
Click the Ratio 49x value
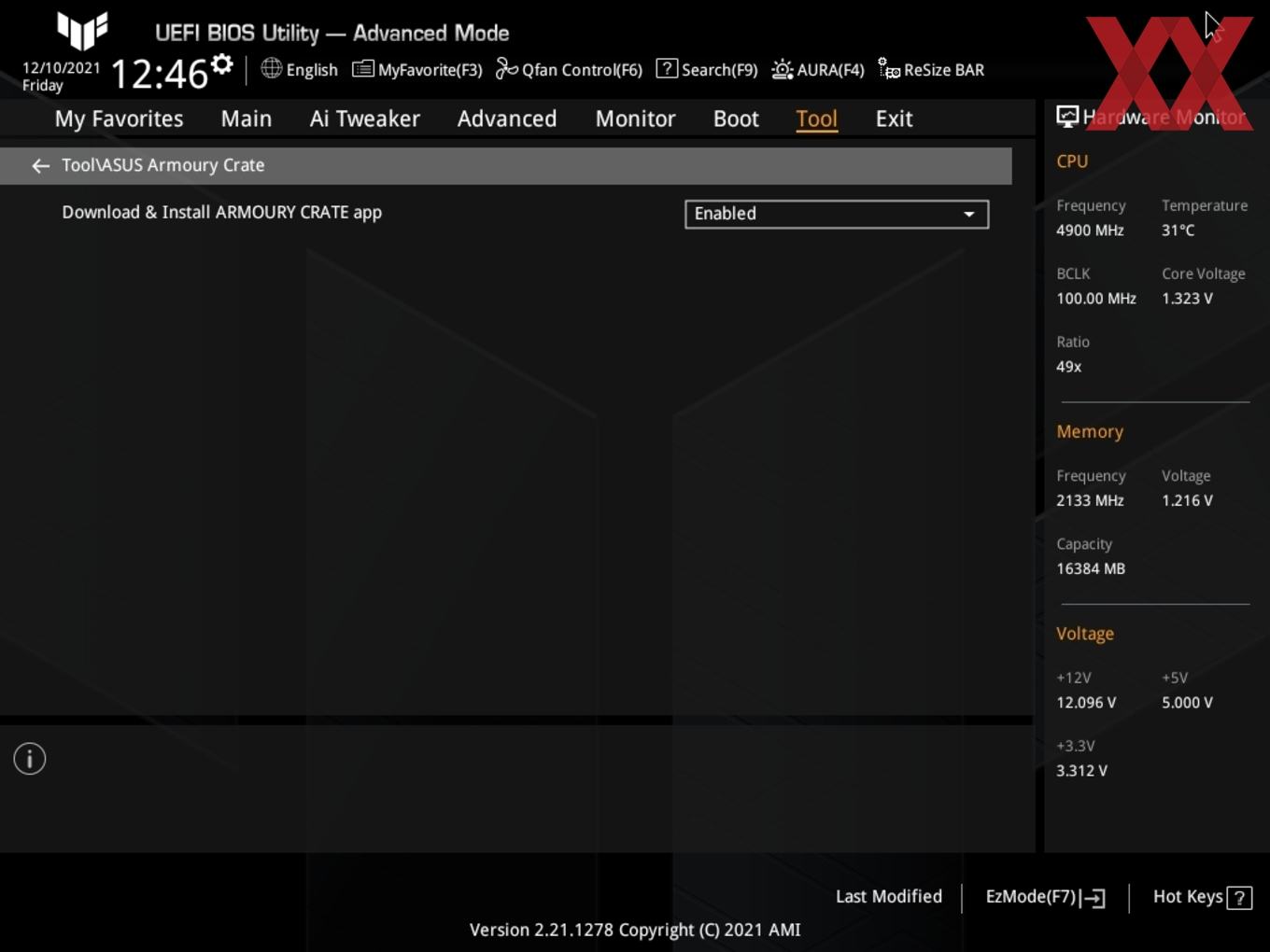click(1068, 367)
